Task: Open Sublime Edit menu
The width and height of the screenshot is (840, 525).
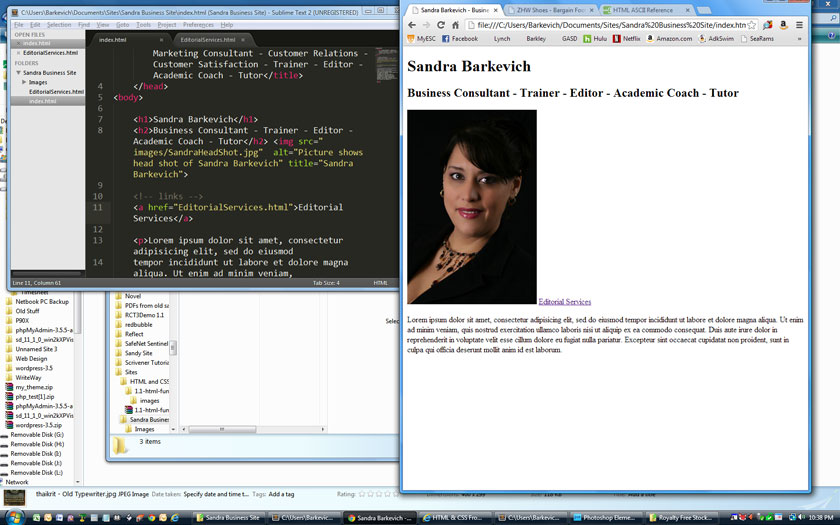Action: pyautogui.click(x=35, y=25)
